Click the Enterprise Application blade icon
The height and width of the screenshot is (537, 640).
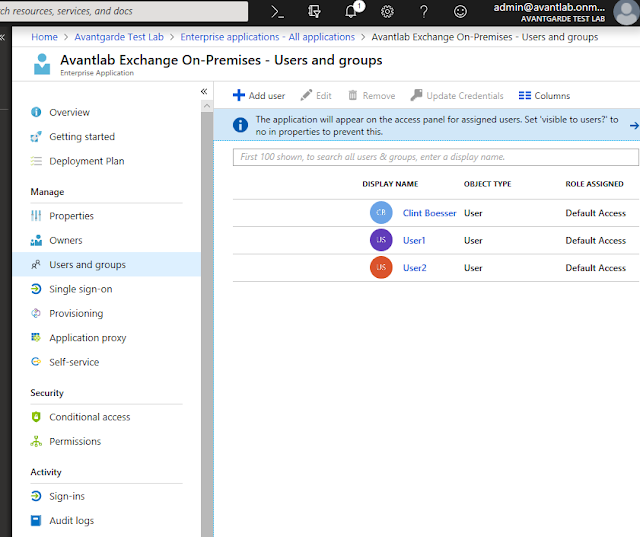pos(42,64)
